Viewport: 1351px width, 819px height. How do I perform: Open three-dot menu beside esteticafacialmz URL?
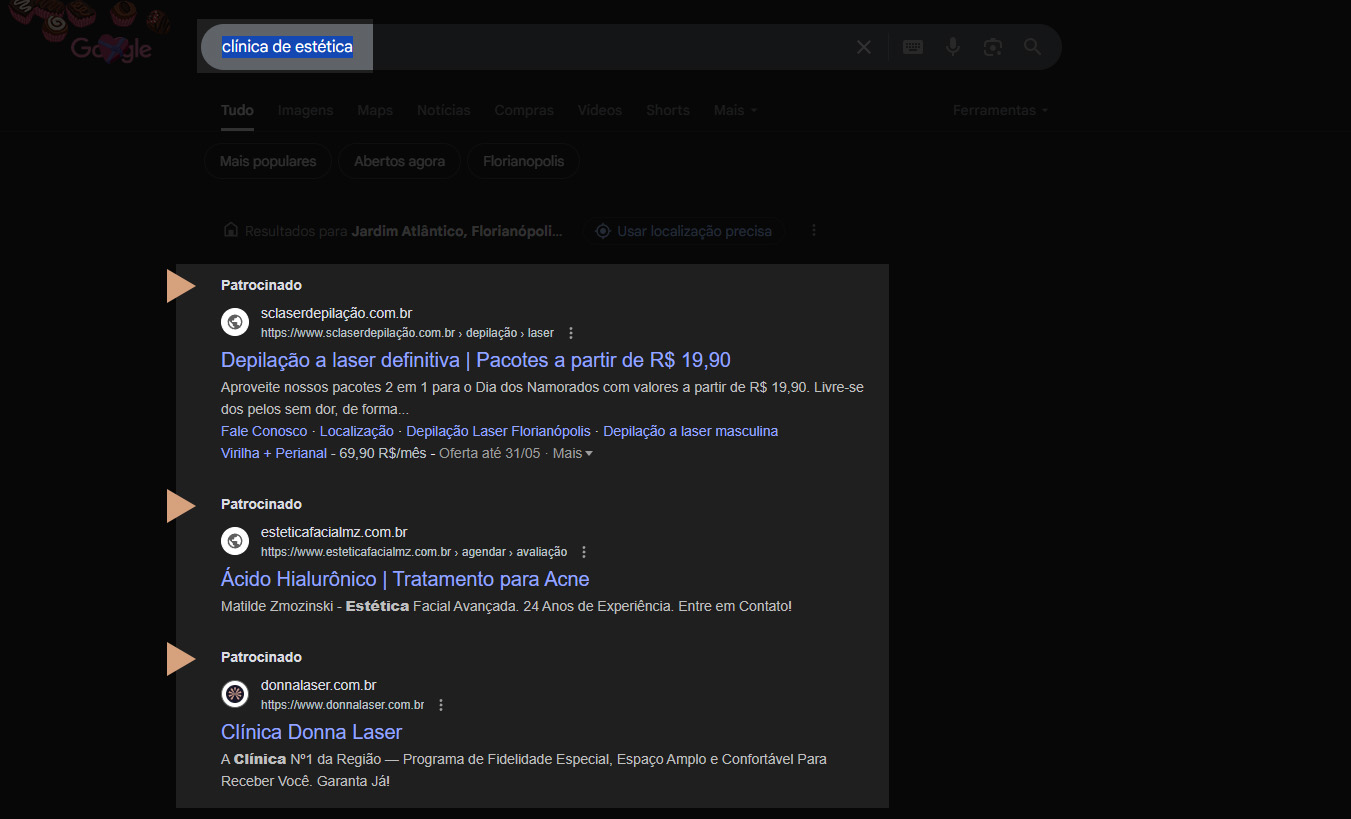[584, 552]
